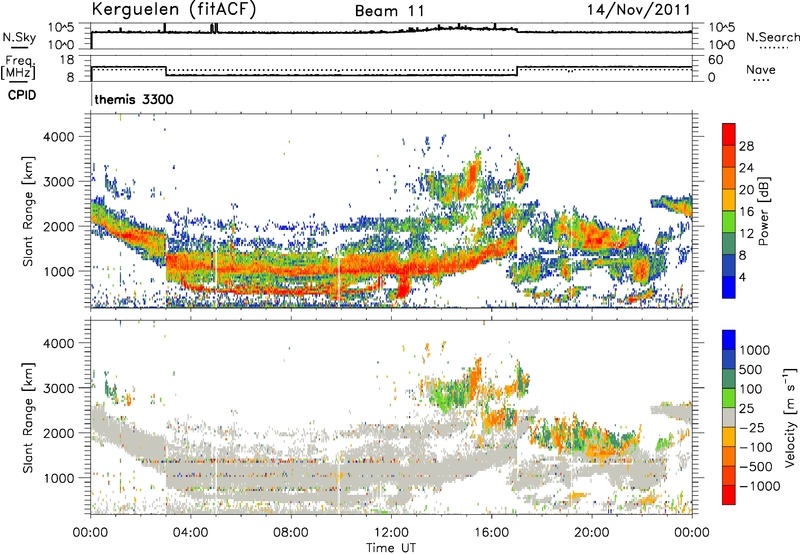Click the red bottom segment of Velocity colorbar
This screenshot has height=554, width=800.
pyautogui.click(x=729, y=494)
